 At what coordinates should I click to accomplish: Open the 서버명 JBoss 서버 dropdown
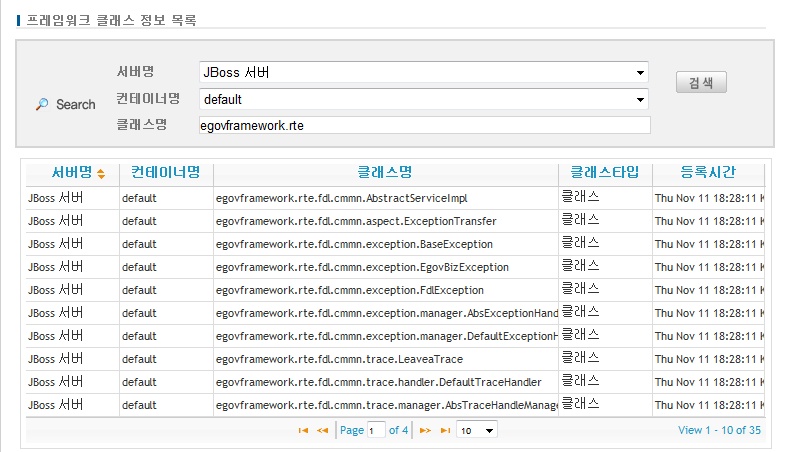tap(639, 73)
